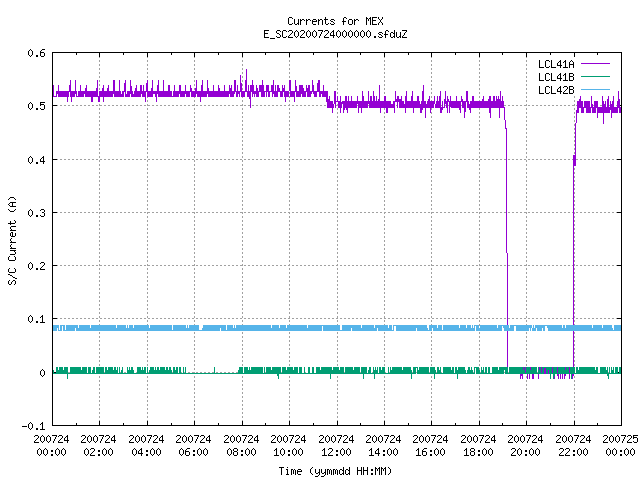Click the LCL42B legend label
Image resolution: width=640 pixels, height=480 pixels.
coord(556,90)
